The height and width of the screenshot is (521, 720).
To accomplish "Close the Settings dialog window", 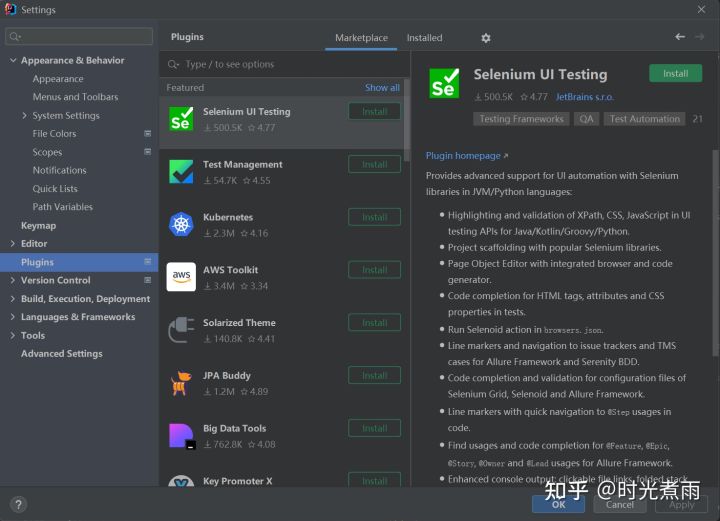I will 701,9.
